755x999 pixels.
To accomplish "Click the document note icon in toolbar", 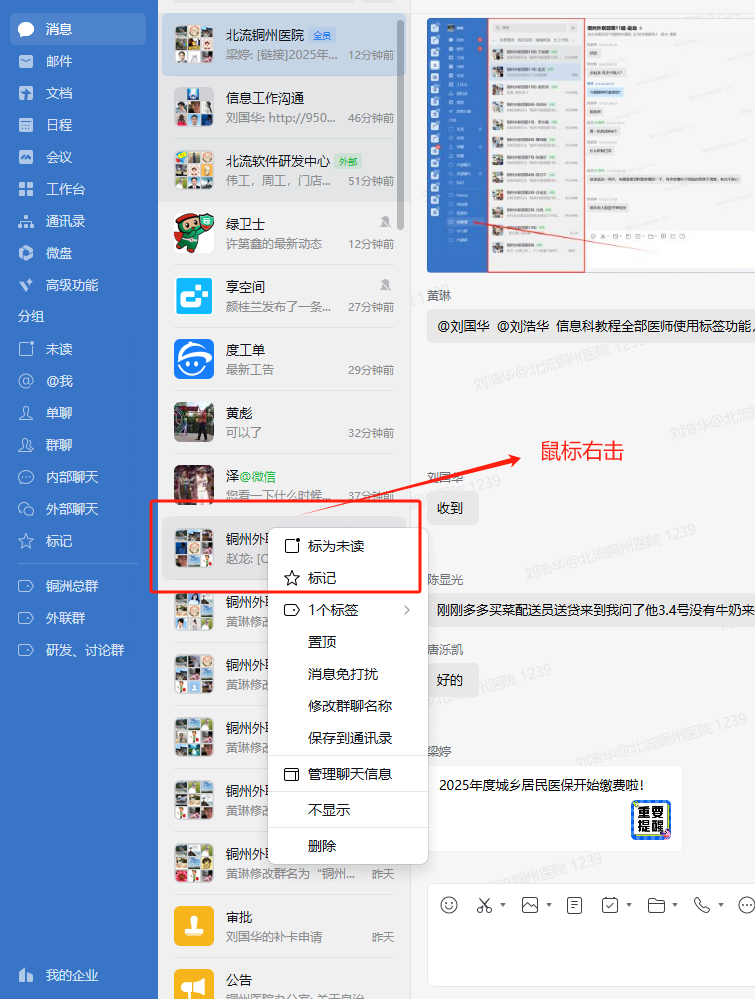I will pos(575,905).
